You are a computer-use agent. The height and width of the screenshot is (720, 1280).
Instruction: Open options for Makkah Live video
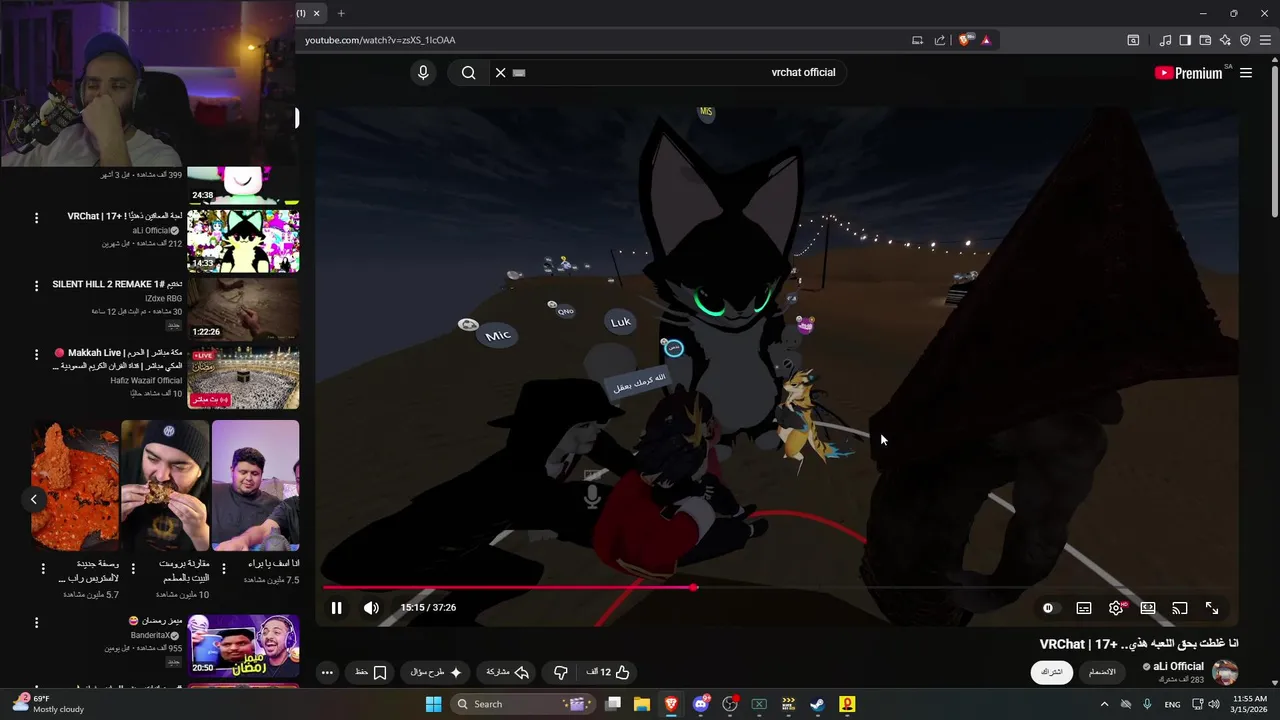pyautogui.click(x=37, y=354)
